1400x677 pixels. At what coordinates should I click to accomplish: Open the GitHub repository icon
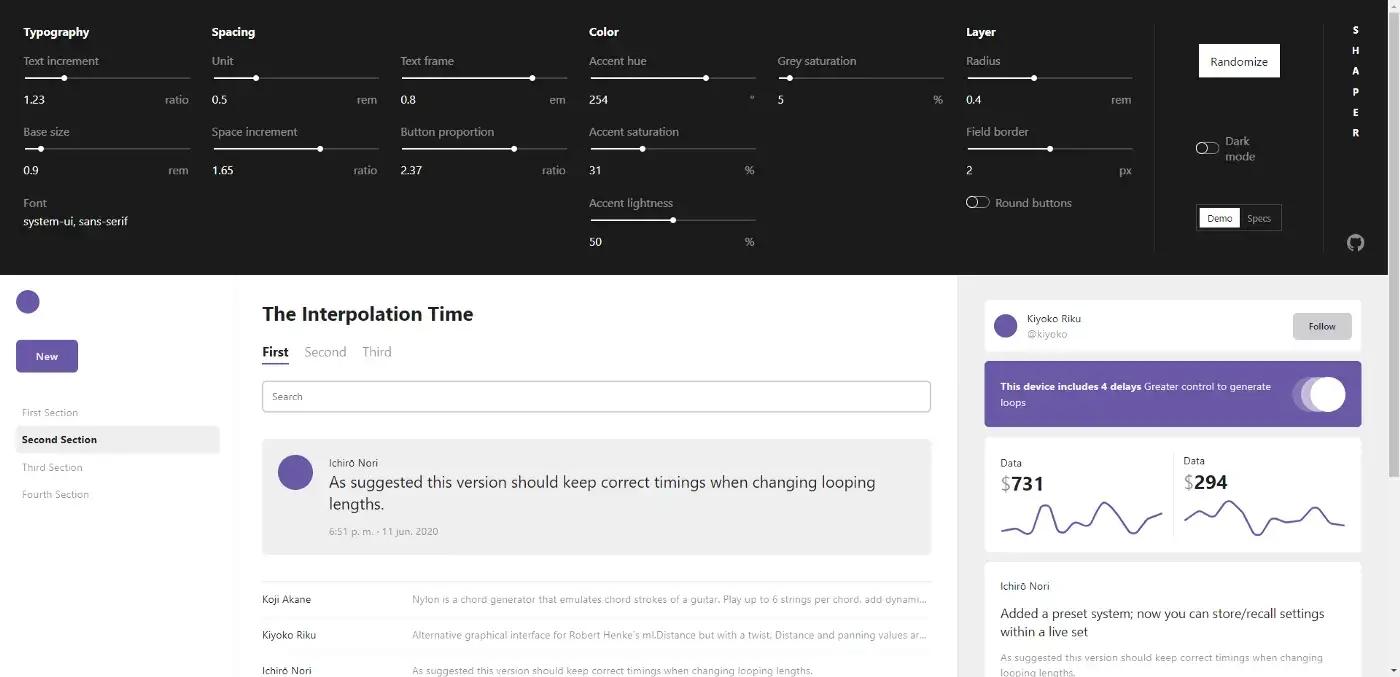(x=1355, y=242)
